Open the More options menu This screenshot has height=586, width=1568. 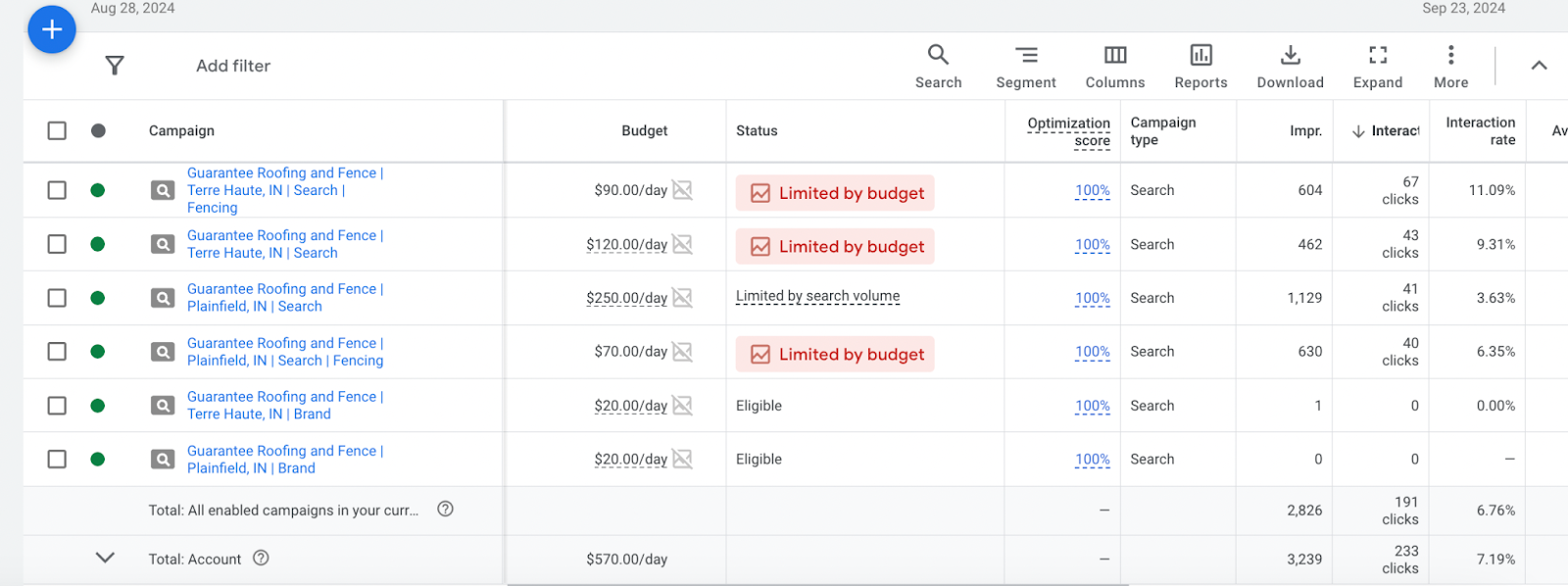[1451, 67]
